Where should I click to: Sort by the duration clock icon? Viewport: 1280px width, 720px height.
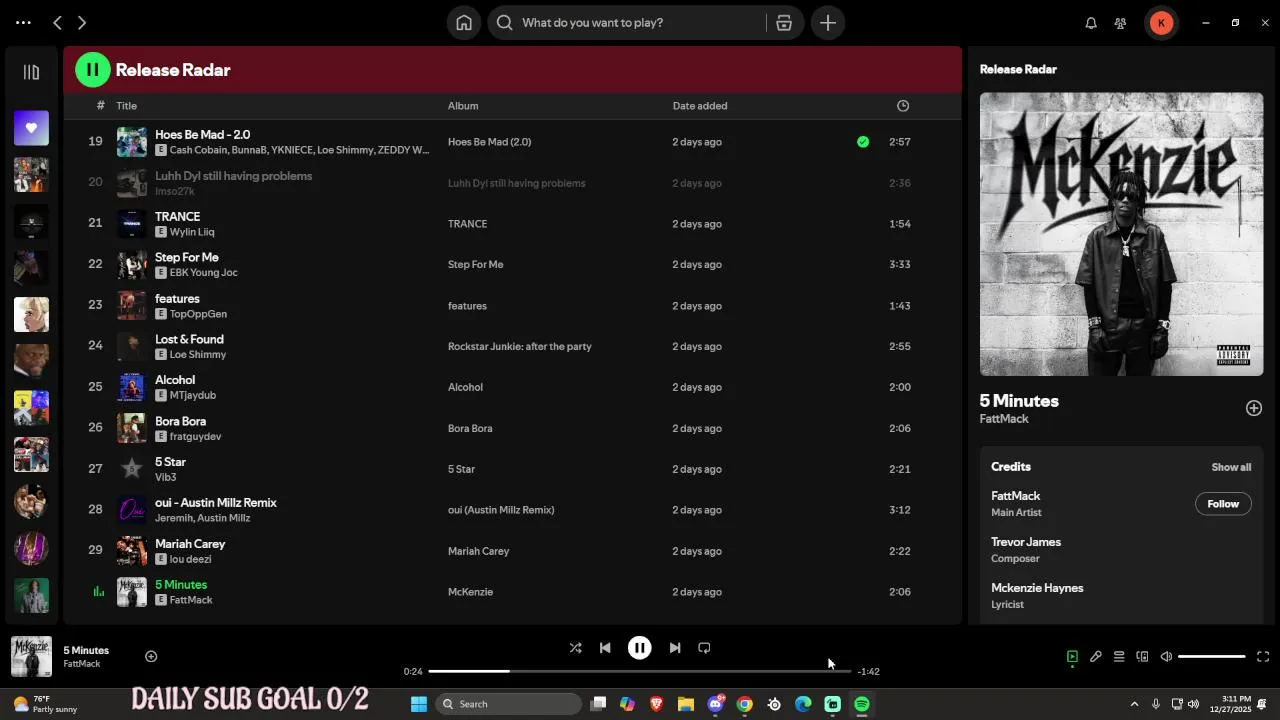click(x=903, y=106)
